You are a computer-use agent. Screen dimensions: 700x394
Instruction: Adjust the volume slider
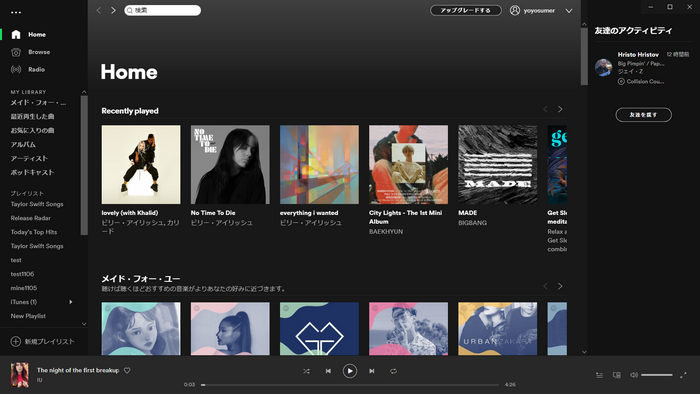point(657,375)
